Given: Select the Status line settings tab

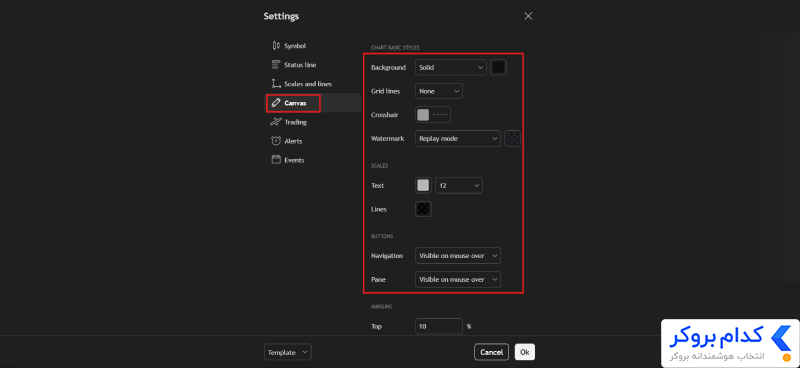Looking at the screenshot, I should pyautogui.click(x=300, y=65).
